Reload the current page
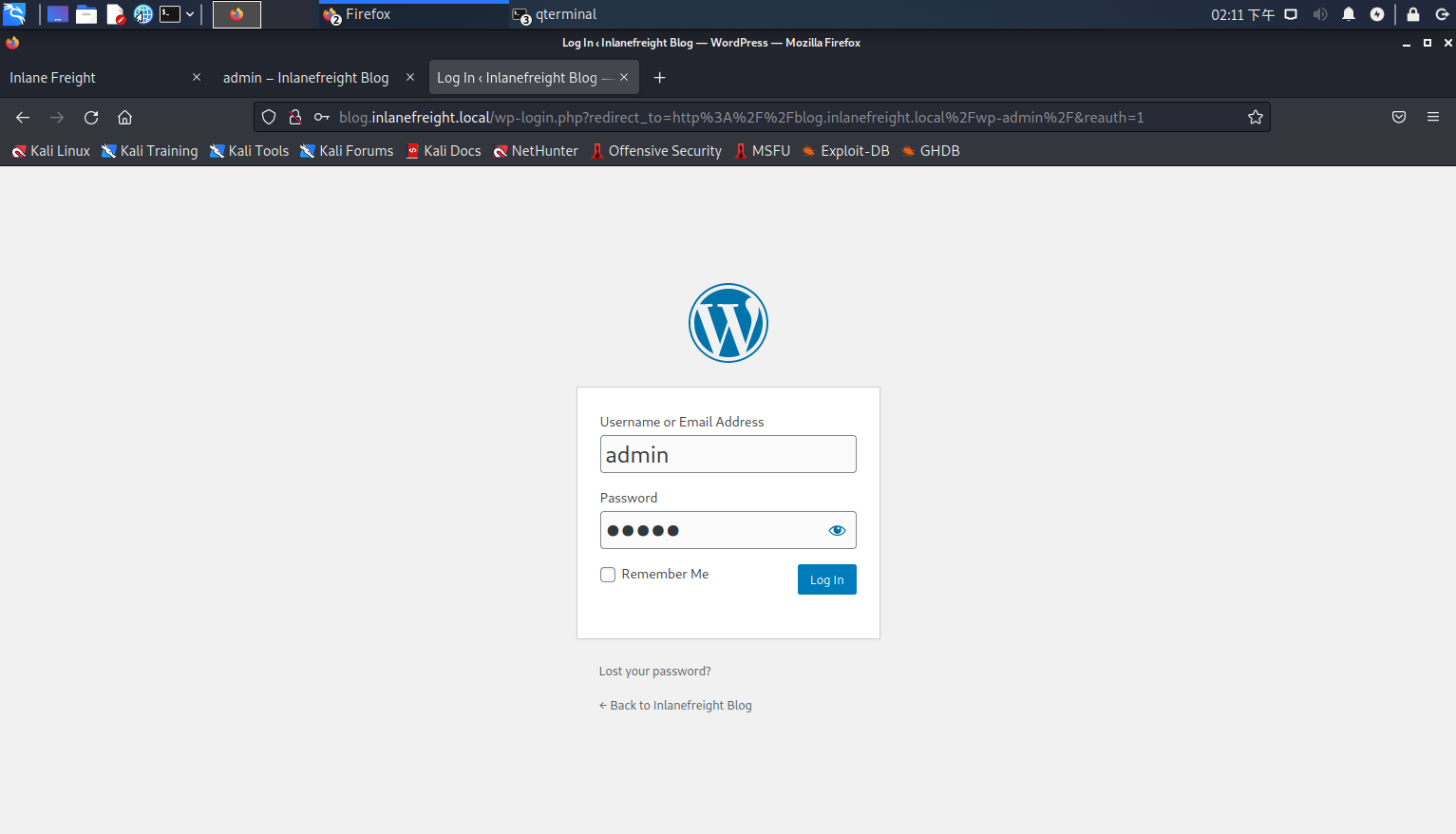 click(91, 118)
